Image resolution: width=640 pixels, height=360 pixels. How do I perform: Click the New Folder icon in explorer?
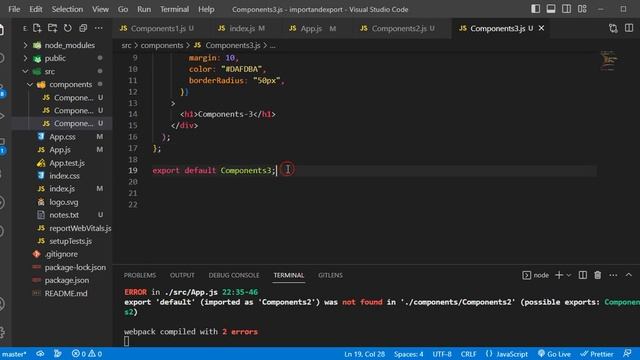click(52, 28)
